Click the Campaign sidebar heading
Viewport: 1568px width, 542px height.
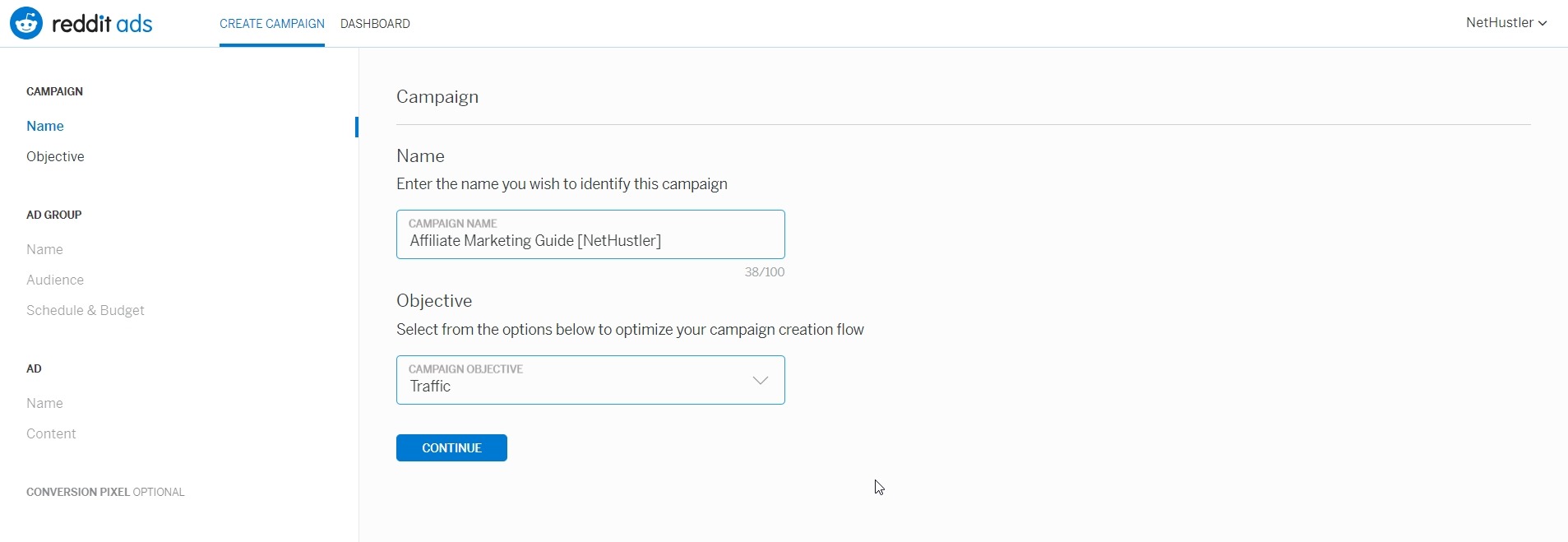point(54,91)
